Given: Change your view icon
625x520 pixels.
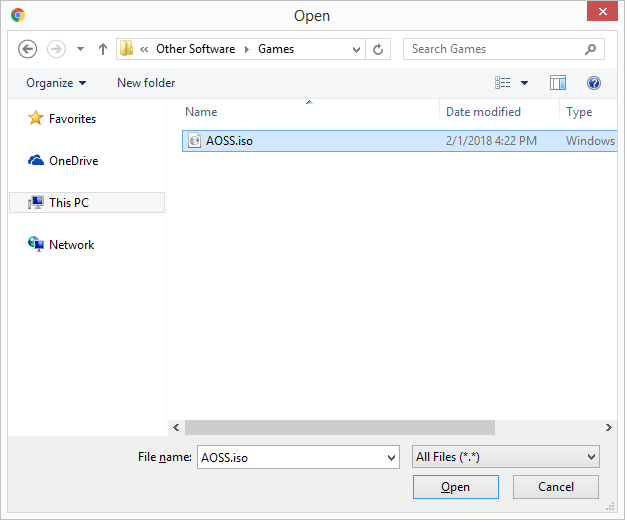Looking at the screenshot, I should (502, 82).
